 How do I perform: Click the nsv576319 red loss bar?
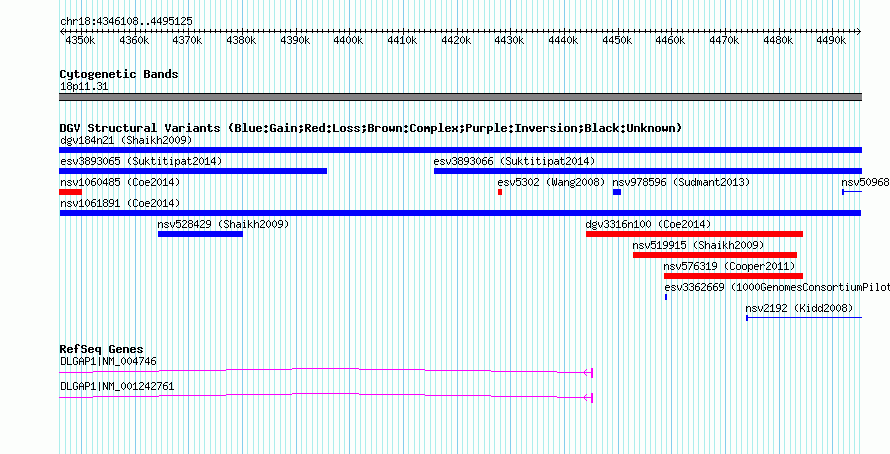[x=733, y=276]
